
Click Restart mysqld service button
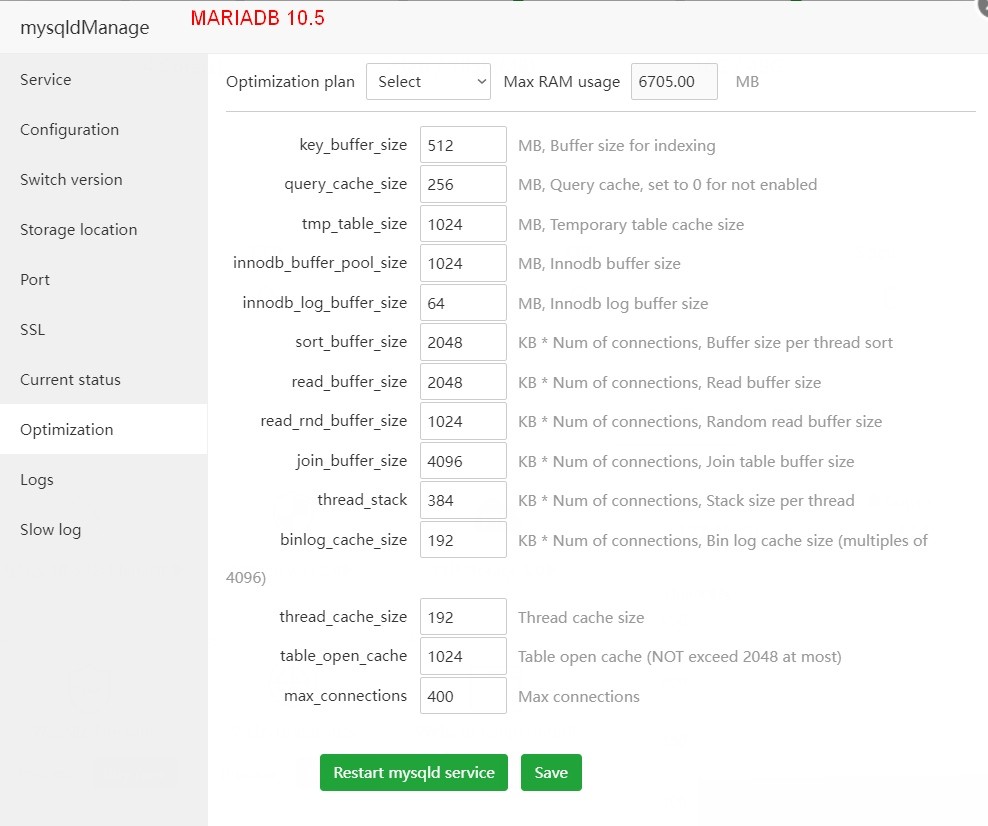[x=414, y=772]
